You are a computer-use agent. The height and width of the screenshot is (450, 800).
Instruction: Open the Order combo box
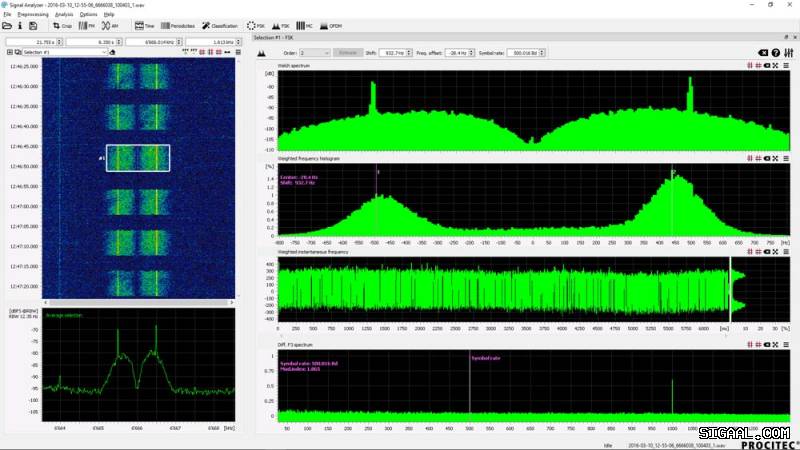(x=315, y=53)
